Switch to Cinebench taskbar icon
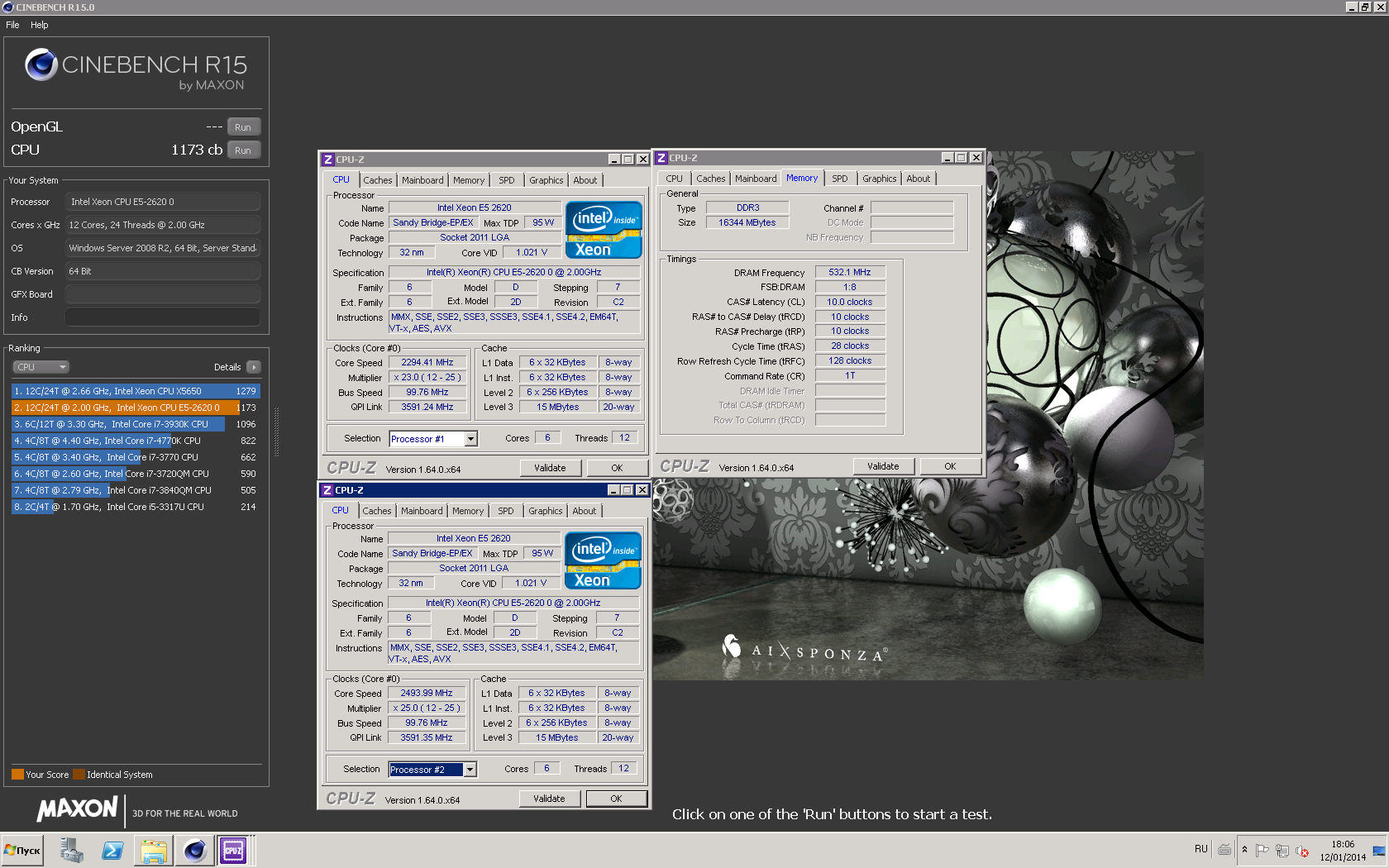 tap(194, 850)
